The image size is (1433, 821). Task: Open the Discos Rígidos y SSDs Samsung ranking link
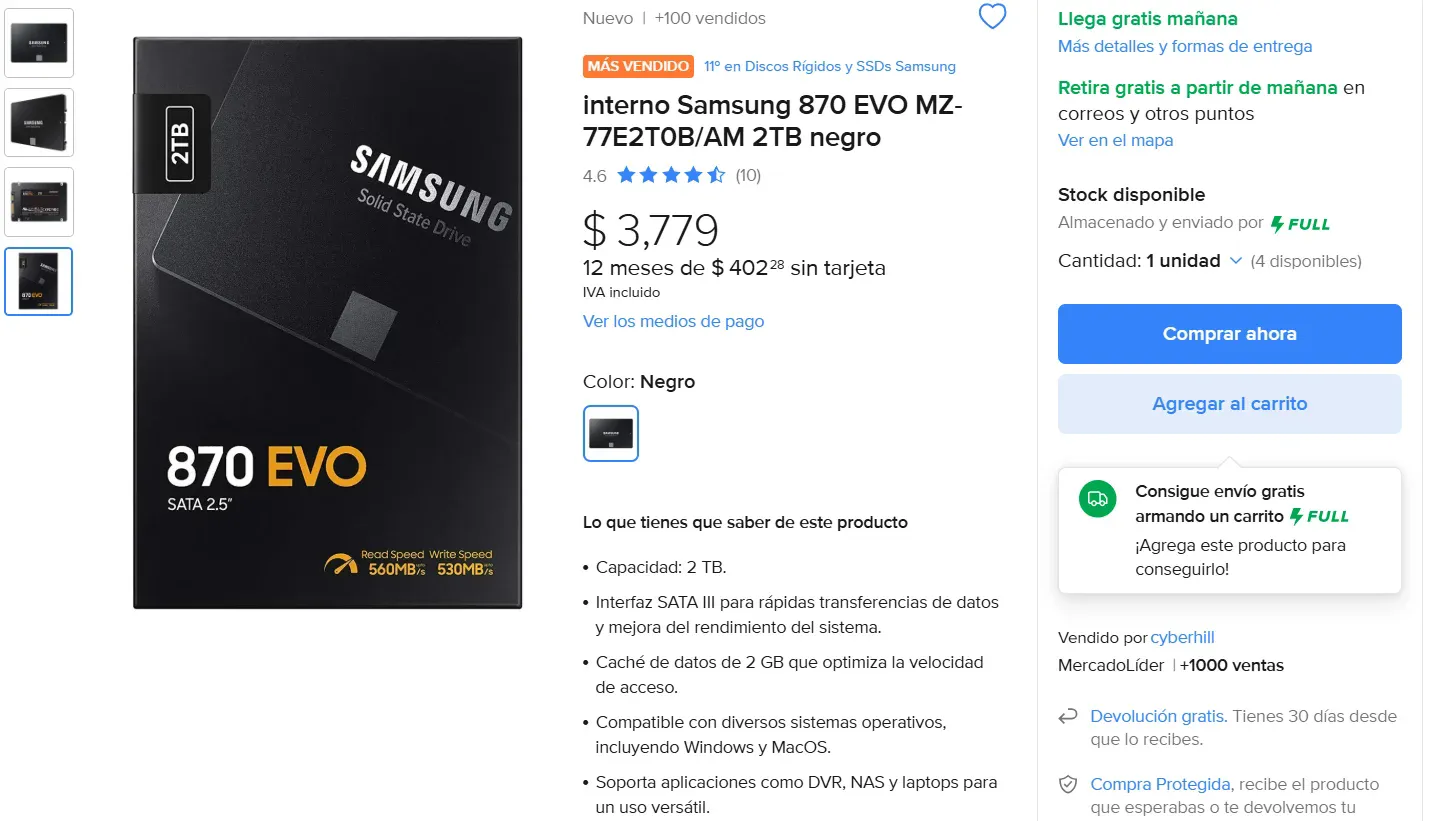(x=830, y=66)
